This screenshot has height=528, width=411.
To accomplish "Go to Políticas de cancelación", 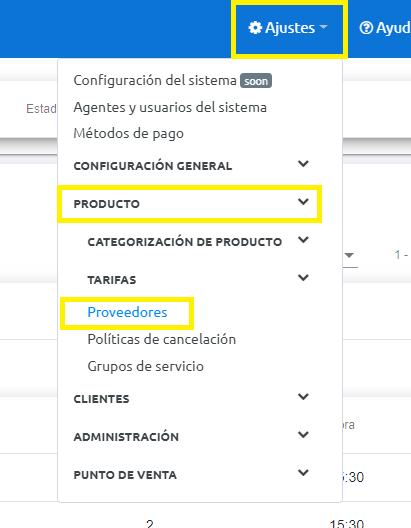I will [x=162, y=339].
